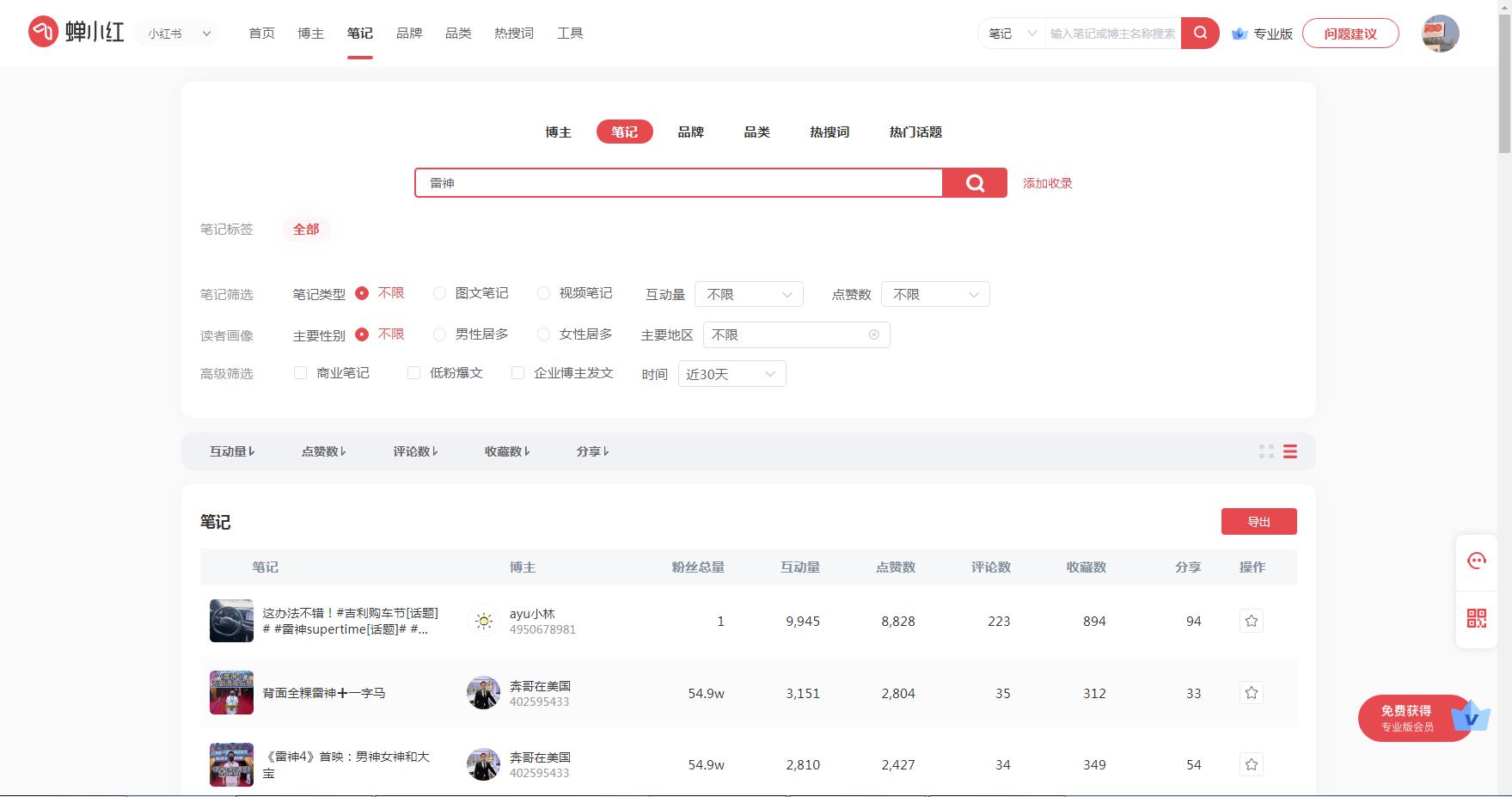The width and height of the screenshot is (1512, 797).
Task: Favorite the 背面全裸雷神 note with star icon
Action: [x=1252, y=693]
